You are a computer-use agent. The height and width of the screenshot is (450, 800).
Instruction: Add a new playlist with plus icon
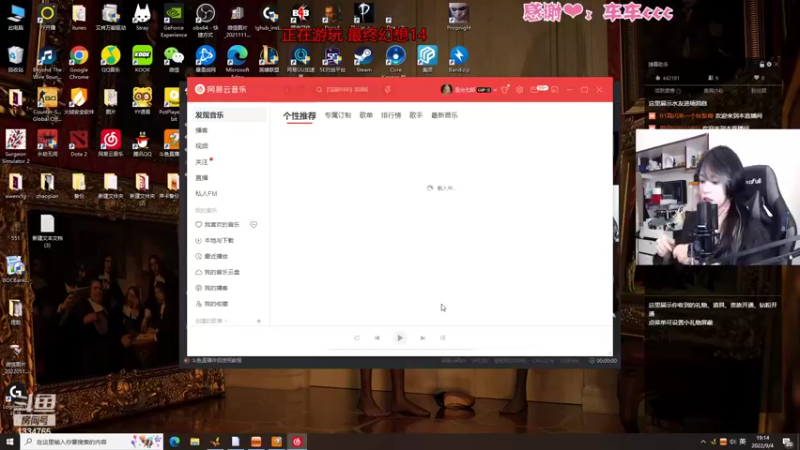pos(259,321)
